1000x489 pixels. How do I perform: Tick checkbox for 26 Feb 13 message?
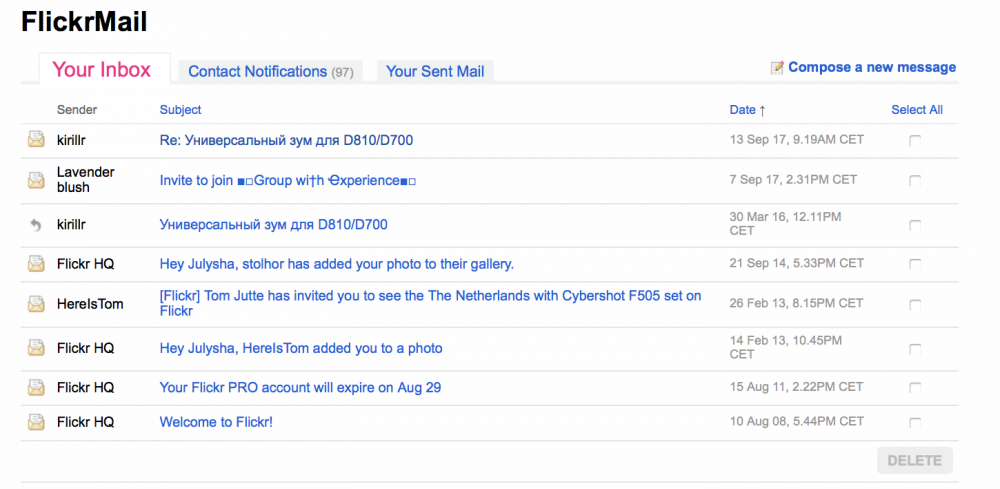(915, 305)
